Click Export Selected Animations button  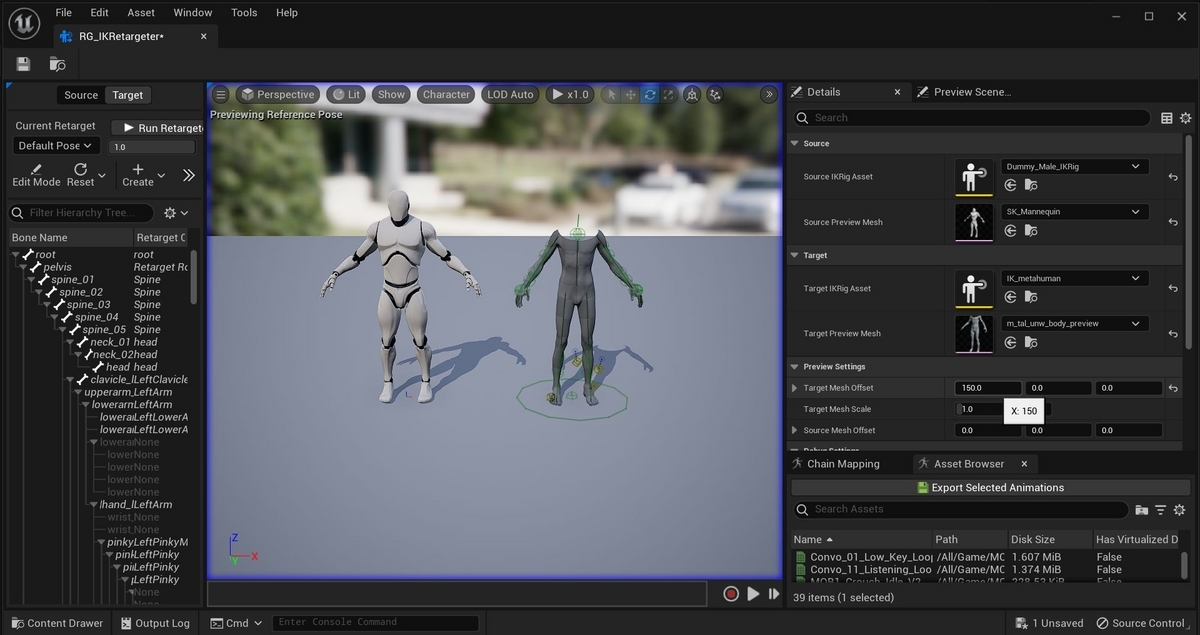point(989,488)
